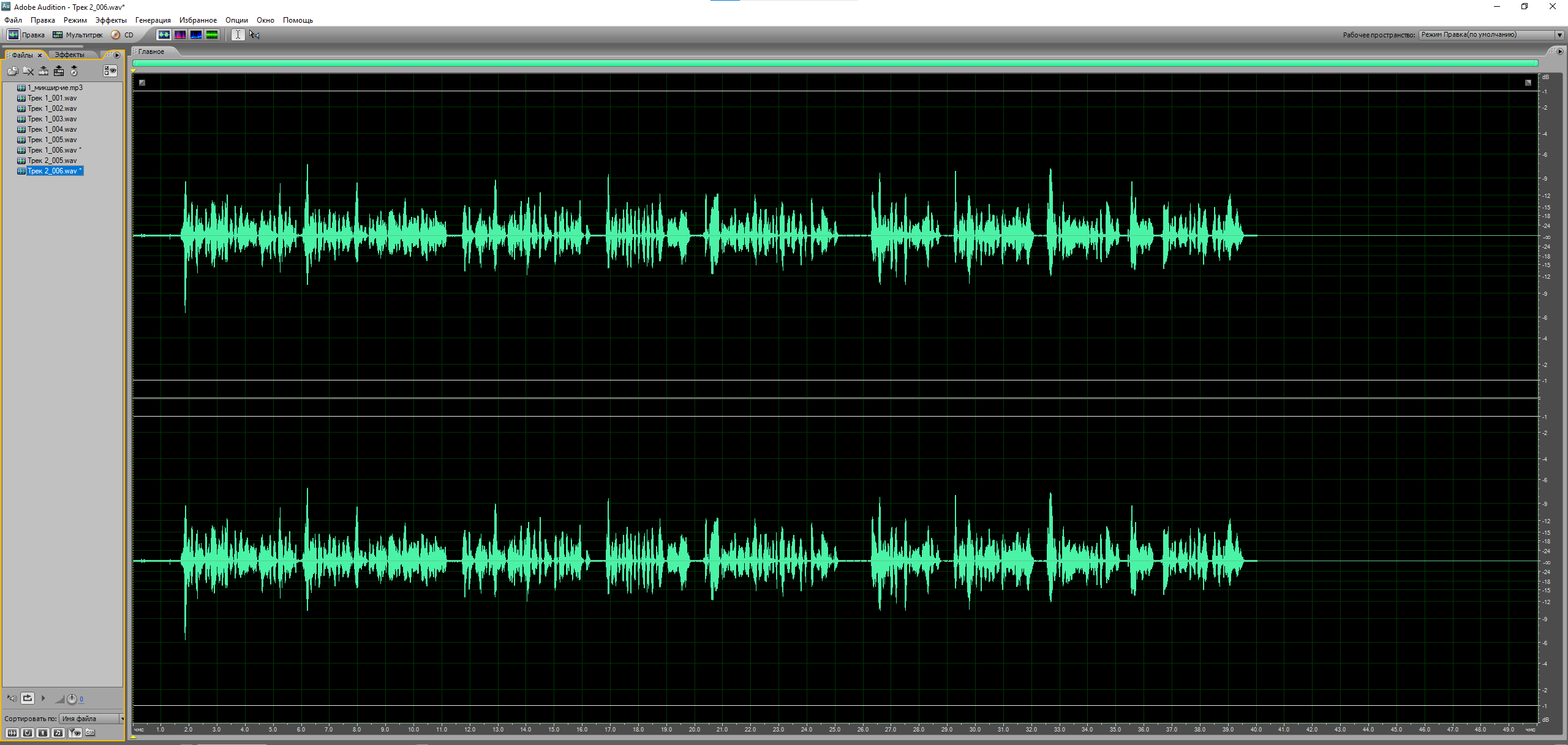Click the top-left fade-in handle
The width and height of the screenshot is (1568, 745).
click(x=142, y=83)
